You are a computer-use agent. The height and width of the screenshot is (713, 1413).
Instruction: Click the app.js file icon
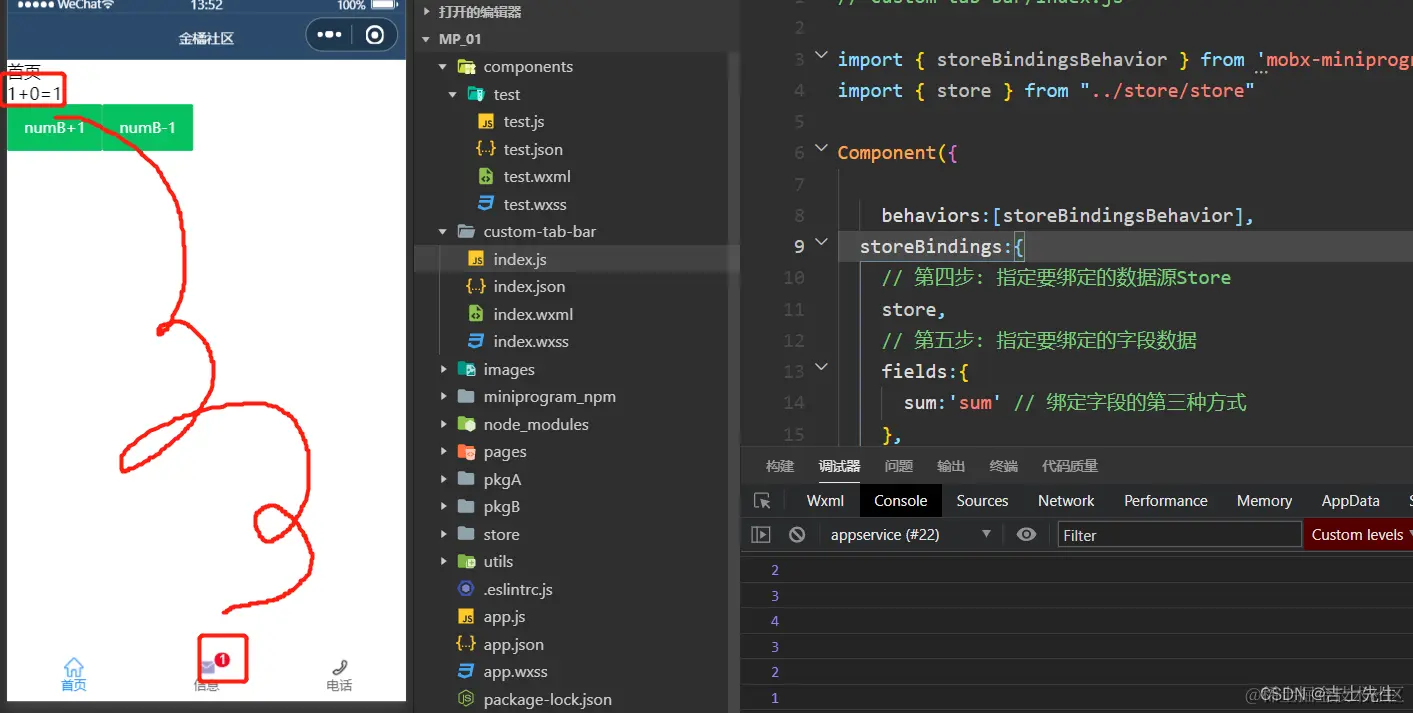(x=465, y=617)
